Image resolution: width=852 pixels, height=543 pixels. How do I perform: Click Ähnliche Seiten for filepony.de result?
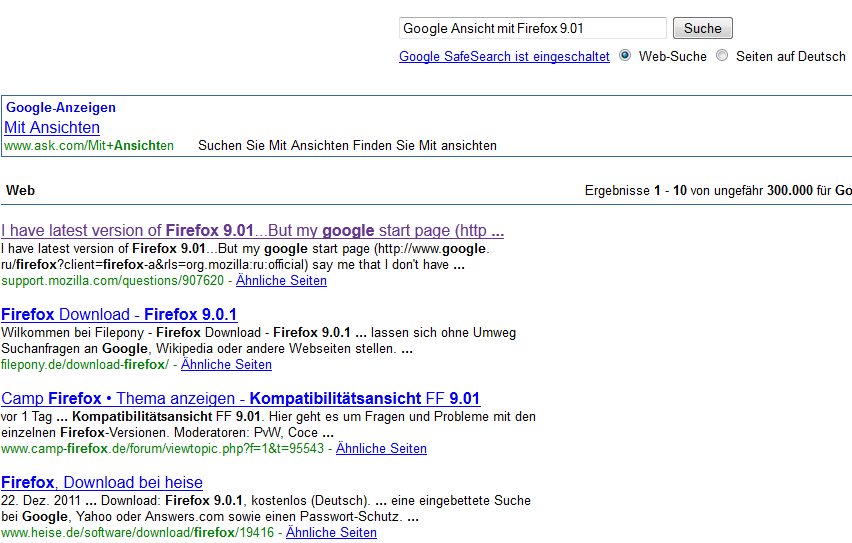[226, 365]
